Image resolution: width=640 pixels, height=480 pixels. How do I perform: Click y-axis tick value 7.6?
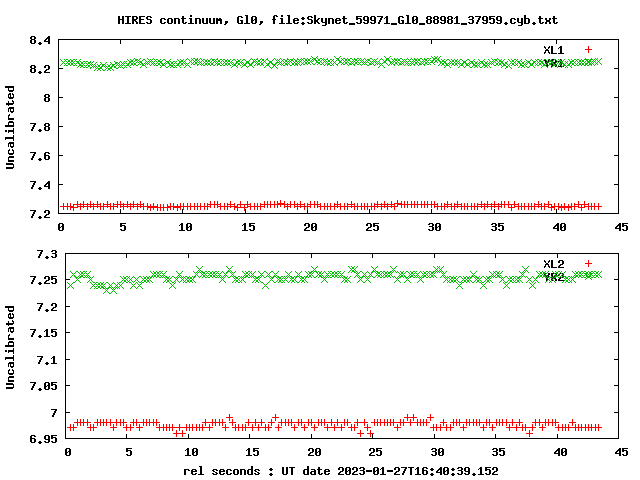tap(40, 156)
